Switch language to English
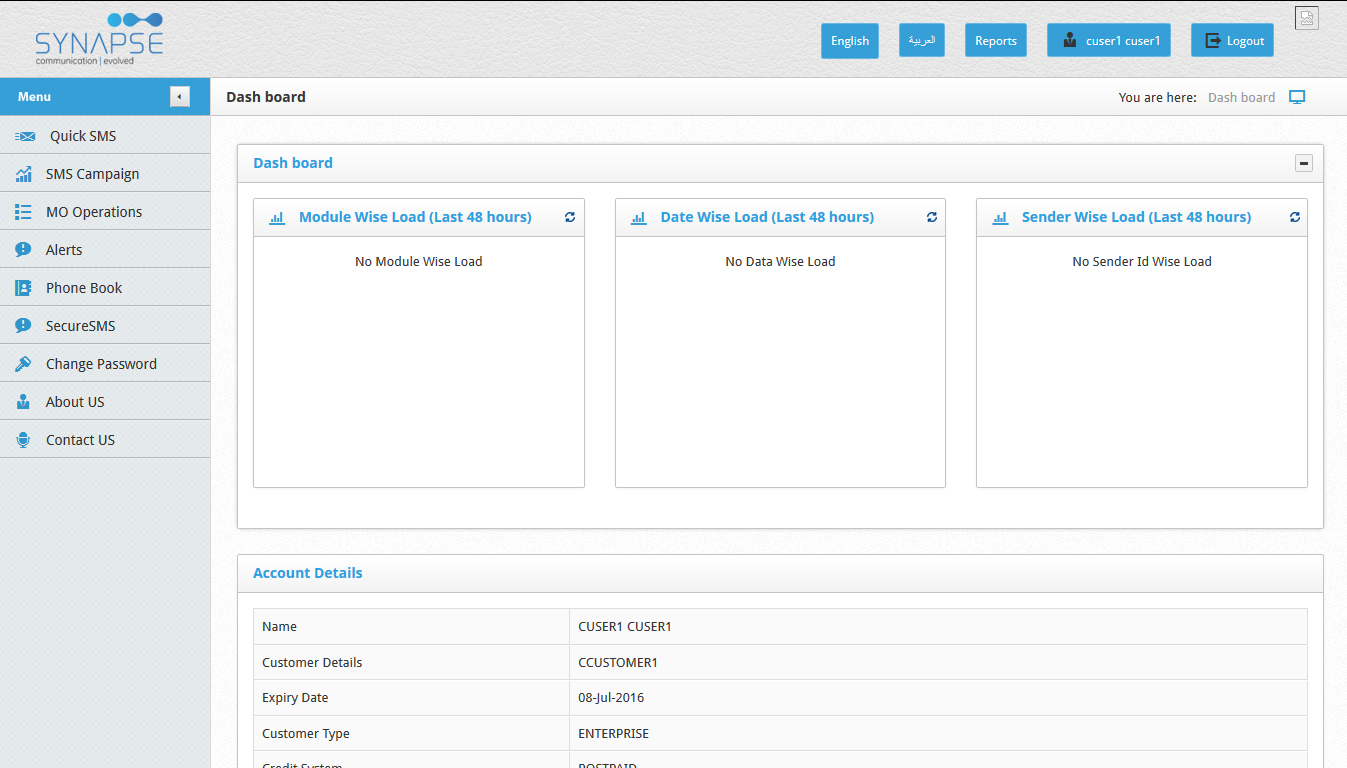Viewport: 1347px width, 768px height. click(849, 41)
